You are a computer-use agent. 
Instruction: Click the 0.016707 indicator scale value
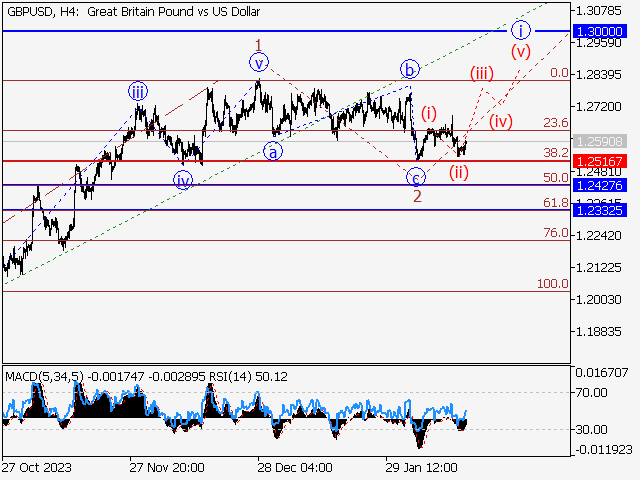pos(602,373)
